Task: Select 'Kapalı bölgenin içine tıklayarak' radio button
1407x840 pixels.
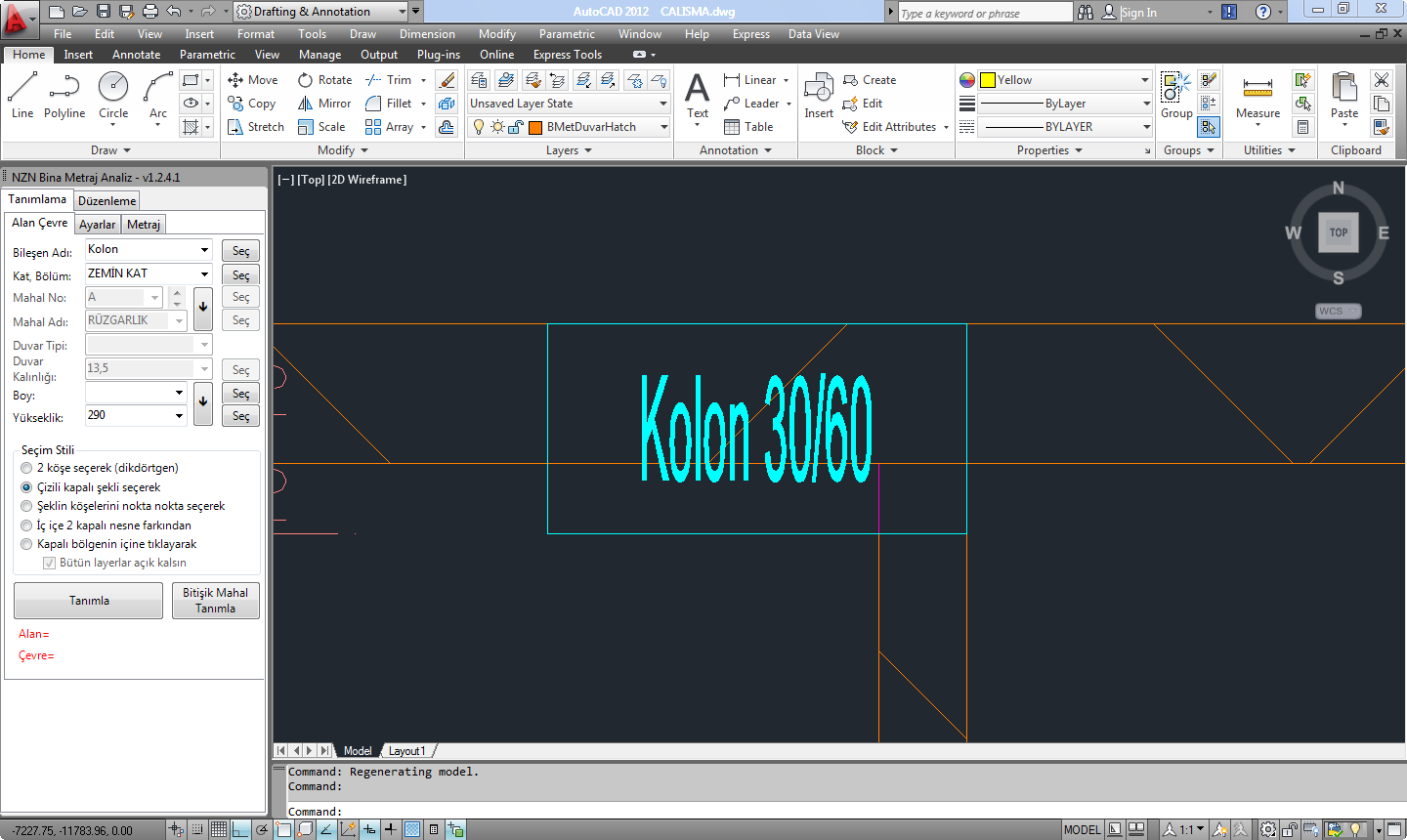Action: click(26, 544)
